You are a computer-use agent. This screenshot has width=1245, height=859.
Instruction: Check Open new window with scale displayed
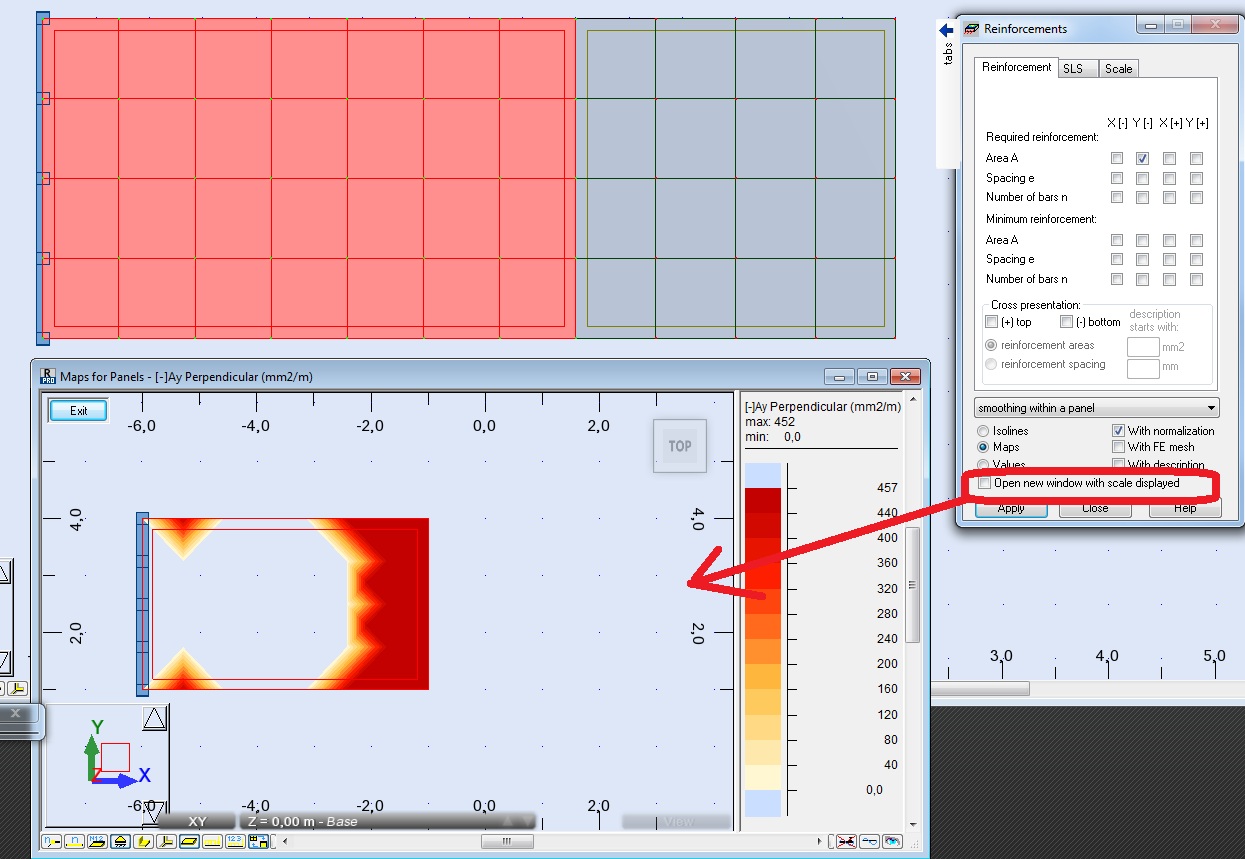point(985,483)
